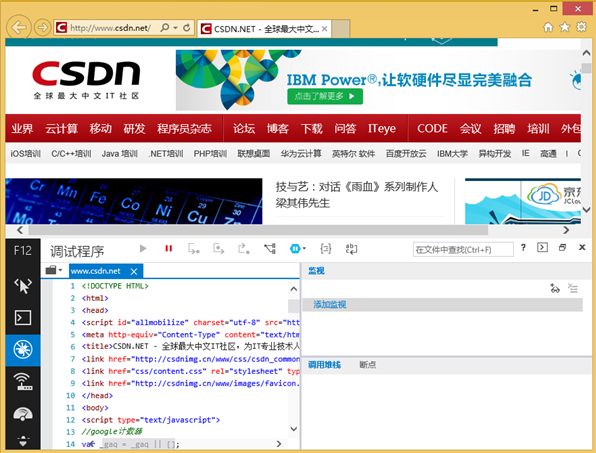This screenshot has width=596, height=453.
Task: Open the Profiler icon at sidebar bottom
Action: click(x=23, y=441)
